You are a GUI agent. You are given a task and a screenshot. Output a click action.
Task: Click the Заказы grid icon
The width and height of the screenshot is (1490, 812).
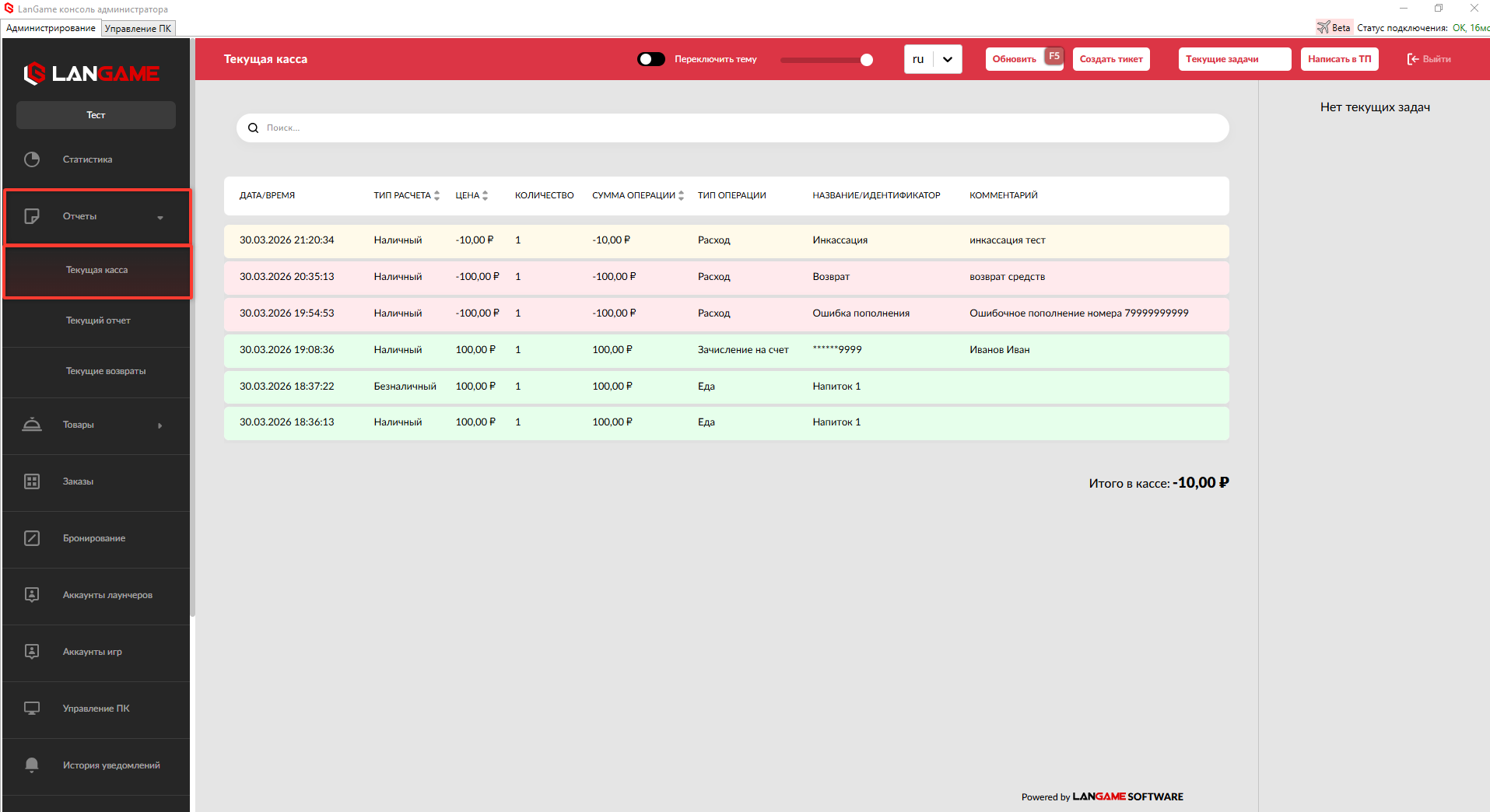(32, 481)
